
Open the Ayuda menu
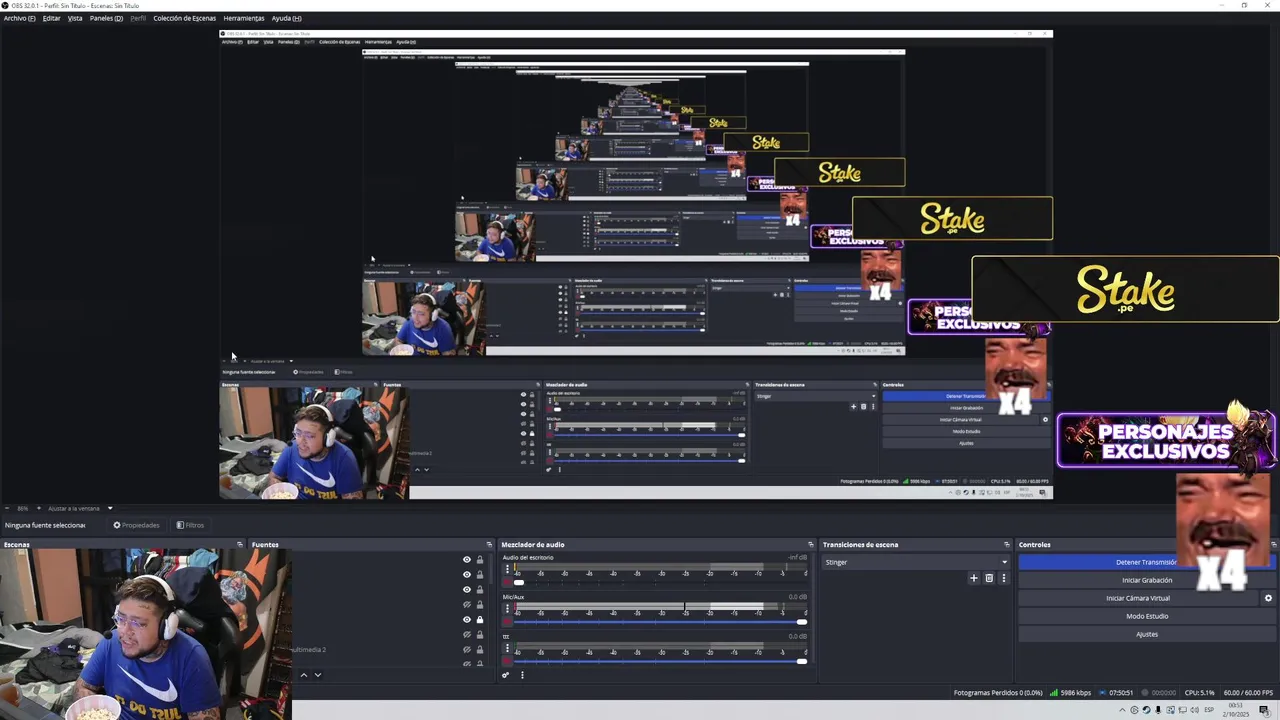pos(286,18)
